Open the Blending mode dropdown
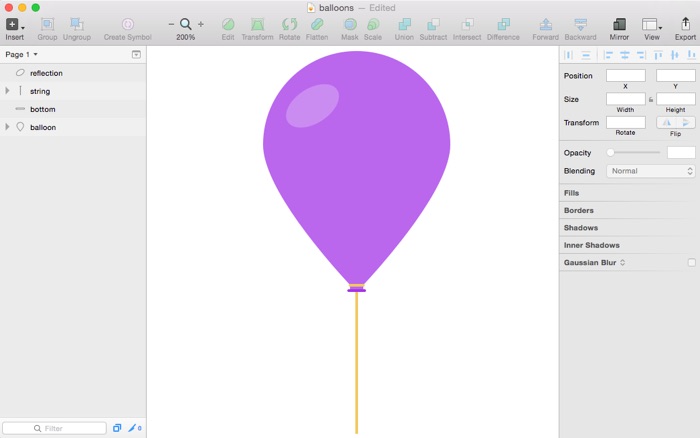The image size is (700, 438). [x=650, y=171]
